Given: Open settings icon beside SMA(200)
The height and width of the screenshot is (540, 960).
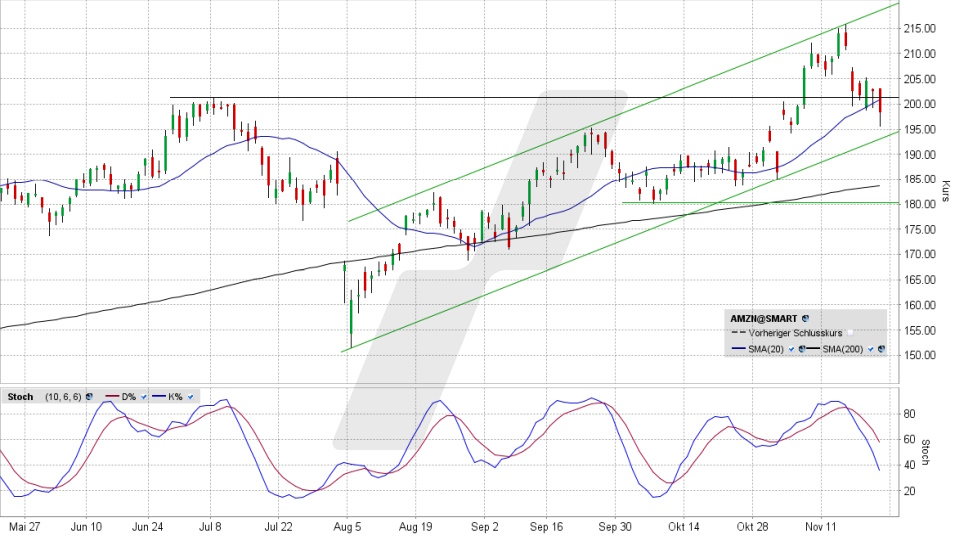Looking at the screenshot, I should [x=881, y=349].
